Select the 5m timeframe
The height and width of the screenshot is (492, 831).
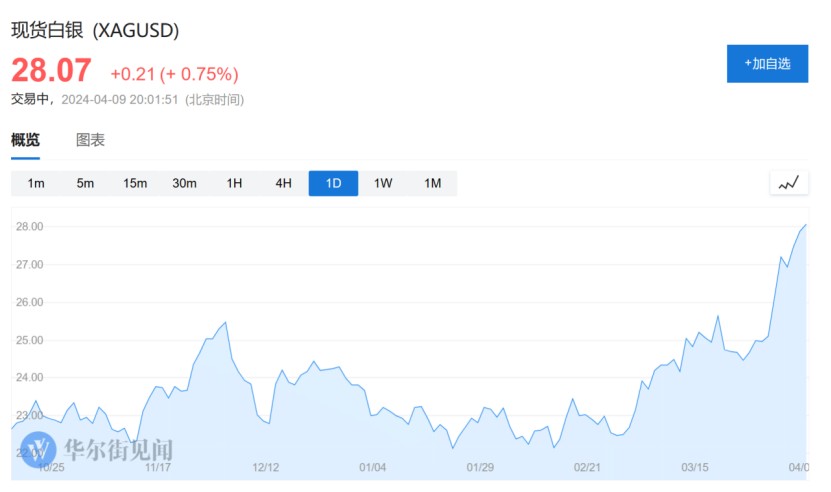tap(85, 183)
